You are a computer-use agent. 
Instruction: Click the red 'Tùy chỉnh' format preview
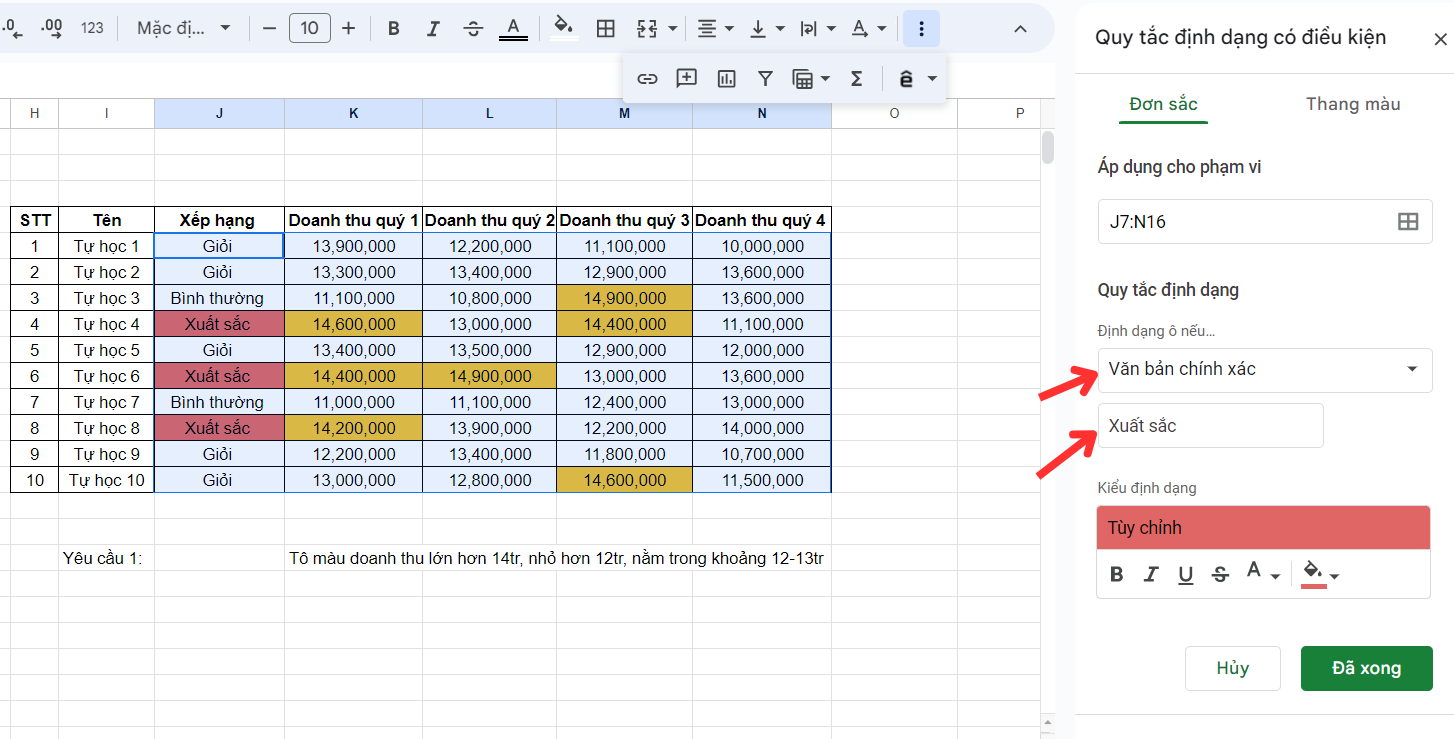pos(1263,528)
